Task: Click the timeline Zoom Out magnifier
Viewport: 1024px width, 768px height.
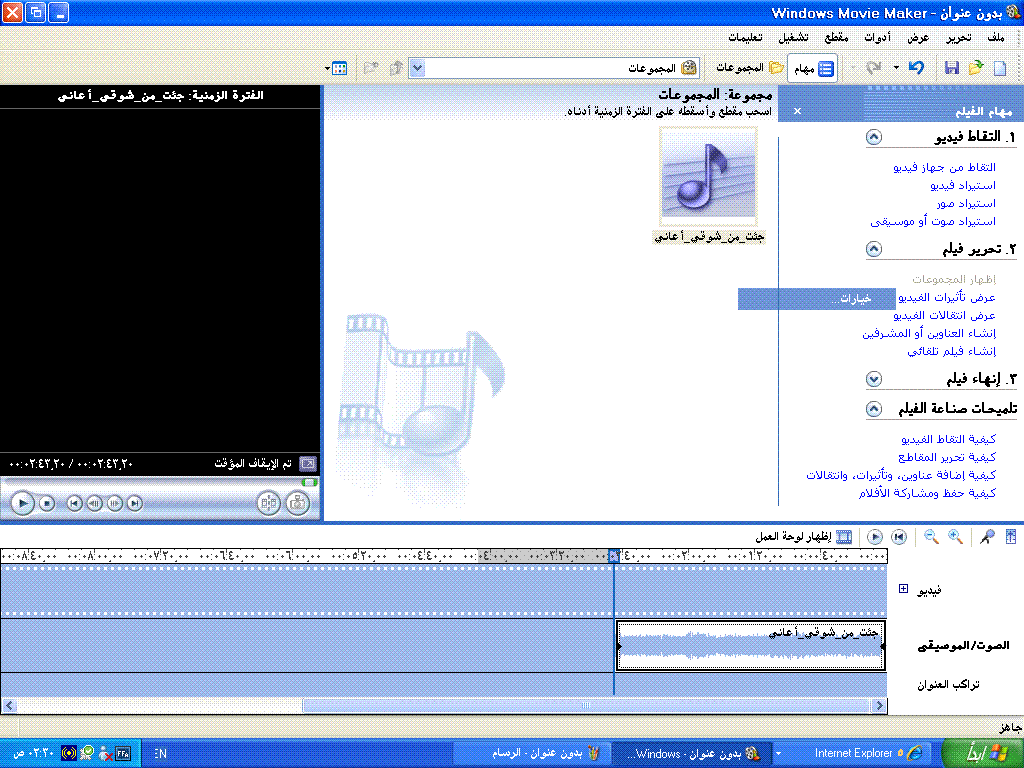Action: coord(931,537)
